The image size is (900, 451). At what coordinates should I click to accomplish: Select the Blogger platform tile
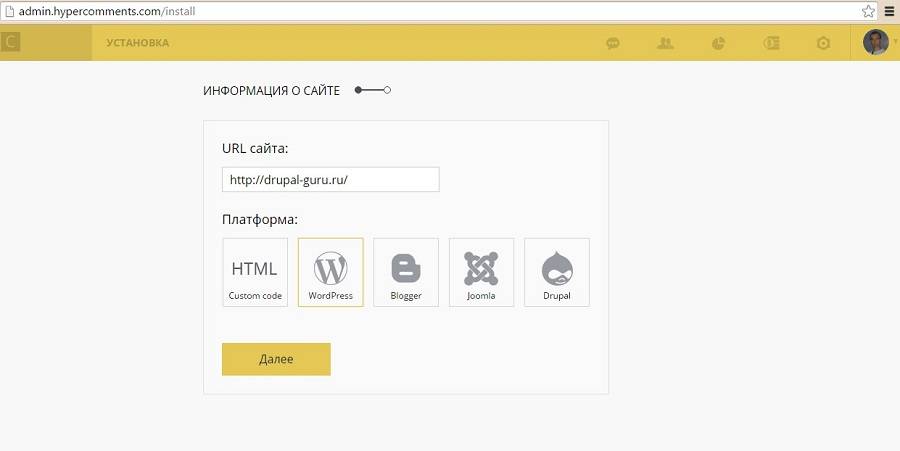pyautogui.click(x=406, y=273)
